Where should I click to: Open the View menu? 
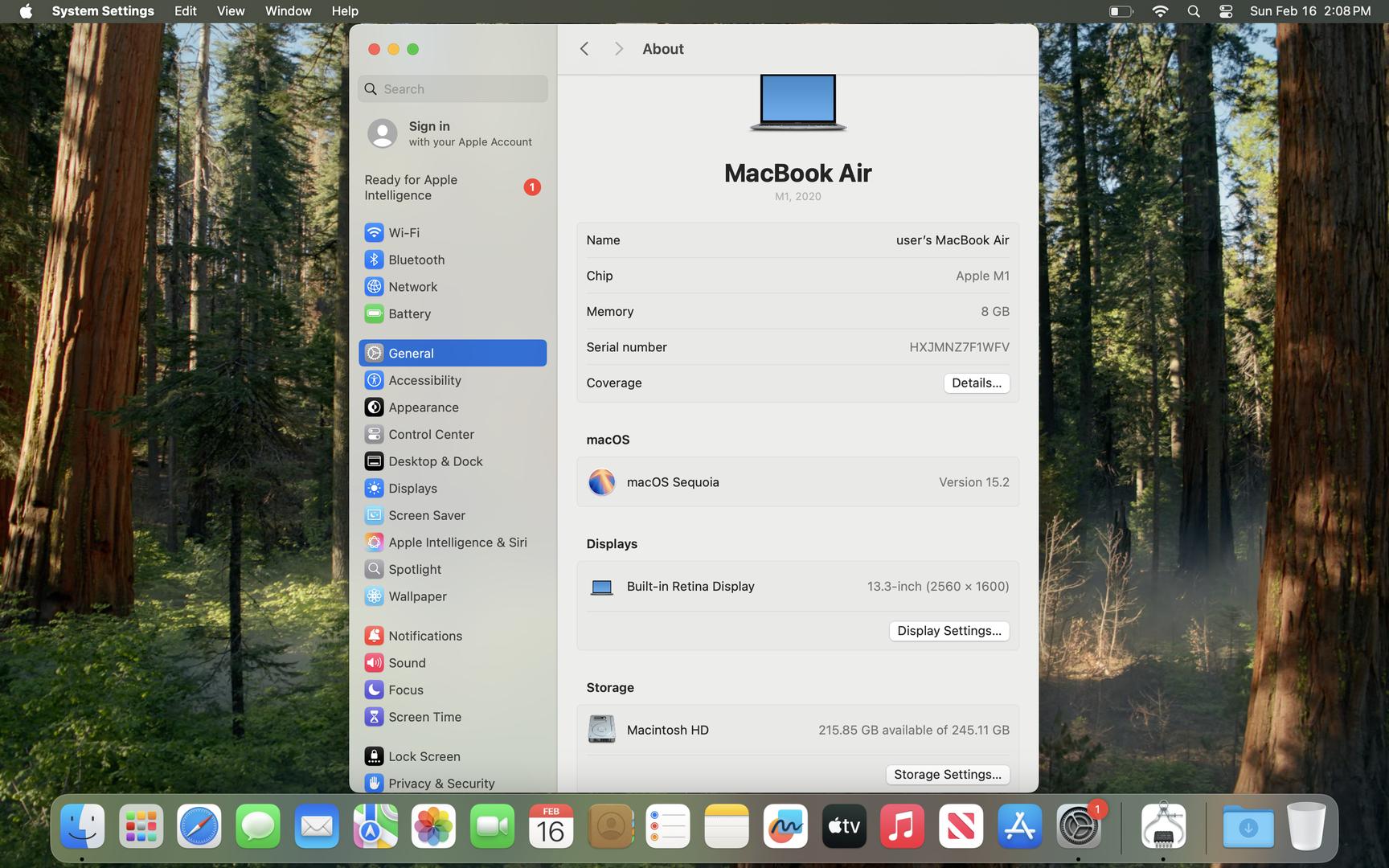(x=230, y=11)
